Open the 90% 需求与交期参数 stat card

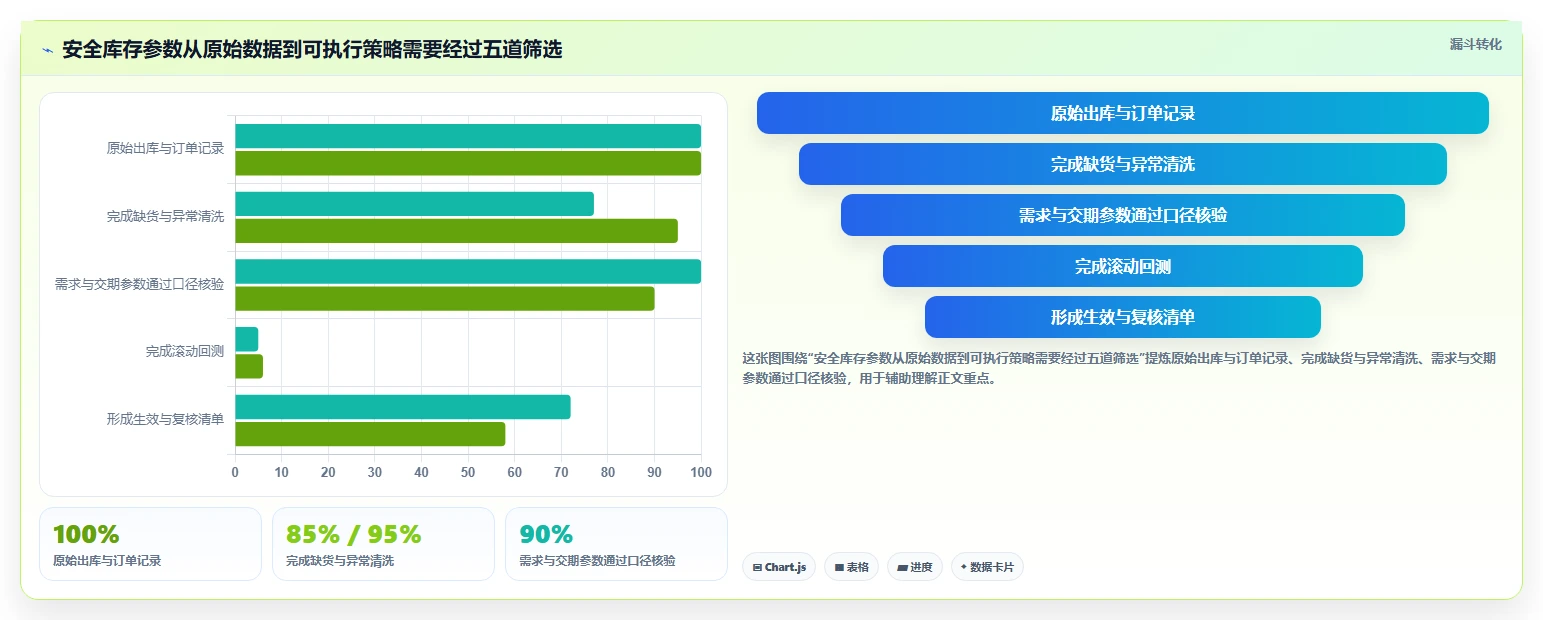(x=616, y=544)
